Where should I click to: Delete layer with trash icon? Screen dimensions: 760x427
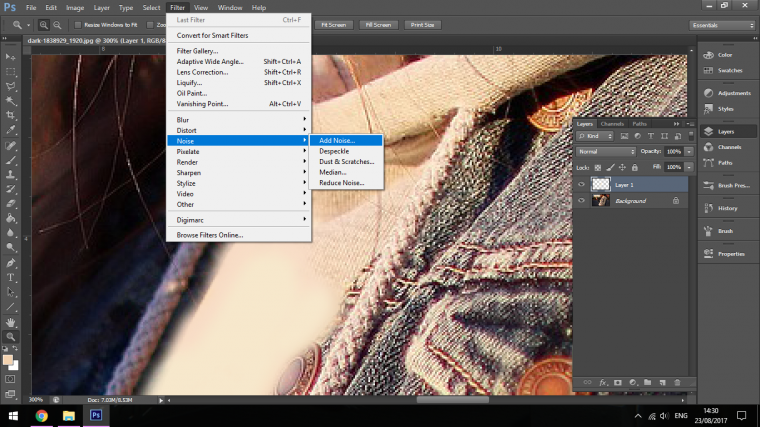677,382
